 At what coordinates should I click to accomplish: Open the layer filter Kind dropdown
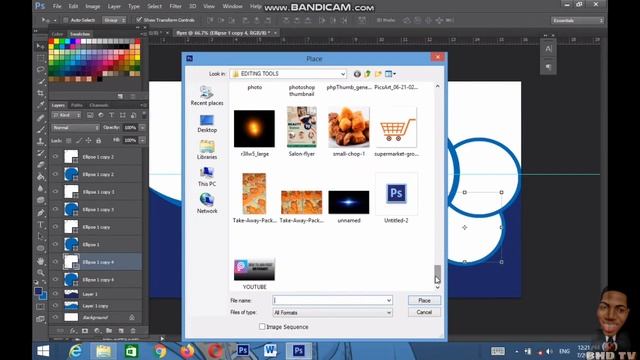66,116
